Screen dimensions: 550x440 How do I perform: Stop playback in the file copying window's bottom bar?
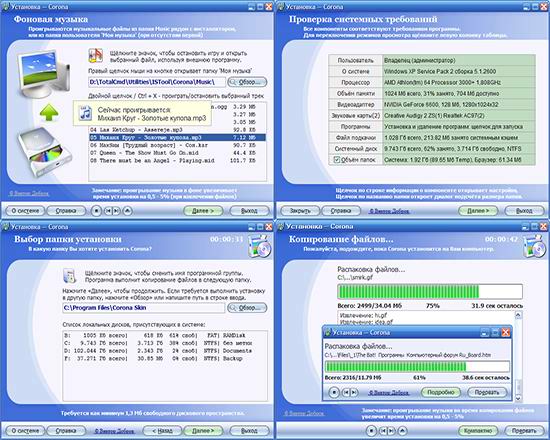pyautogui.click(x=371, y=431)
